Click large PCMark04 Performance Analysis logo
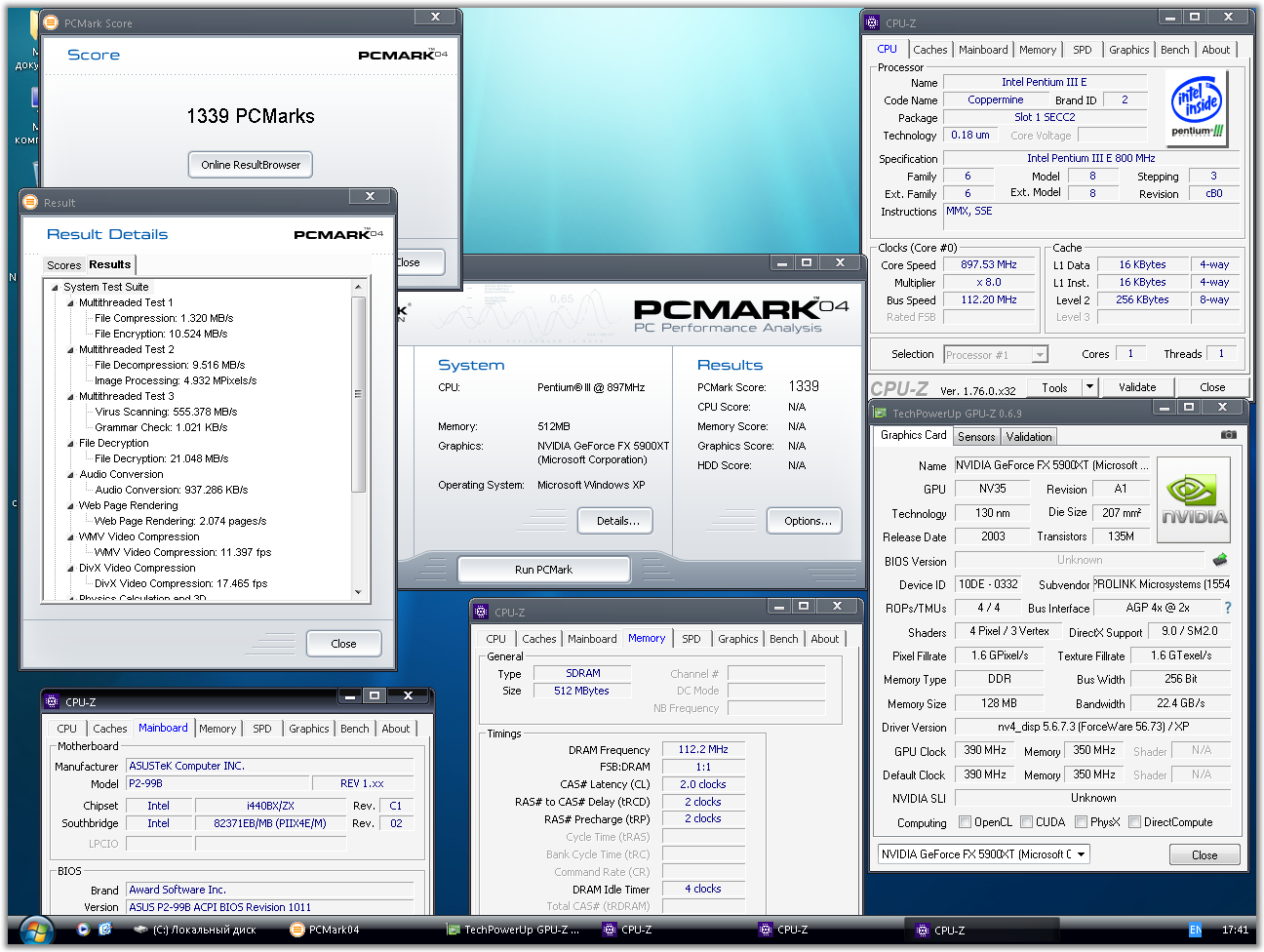Image resolution: width=1264 pixels, height=952 pixels. [740, 316]
